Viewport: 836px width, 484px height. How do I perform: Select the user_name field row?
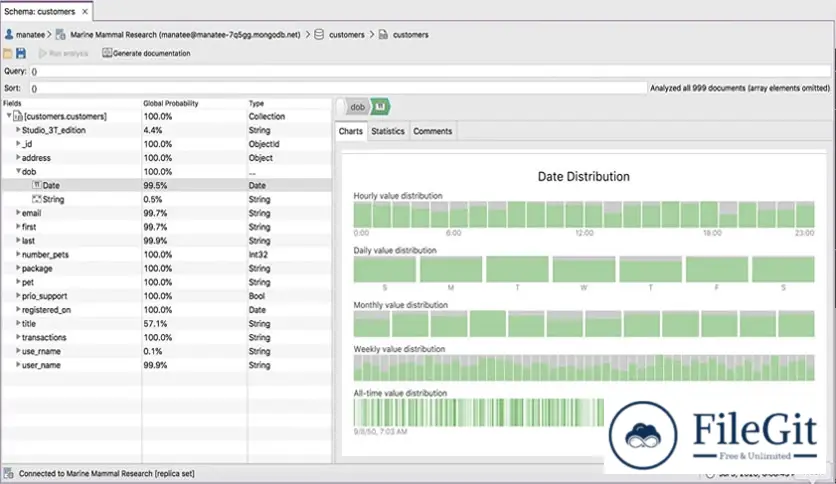tap(166, 365)
